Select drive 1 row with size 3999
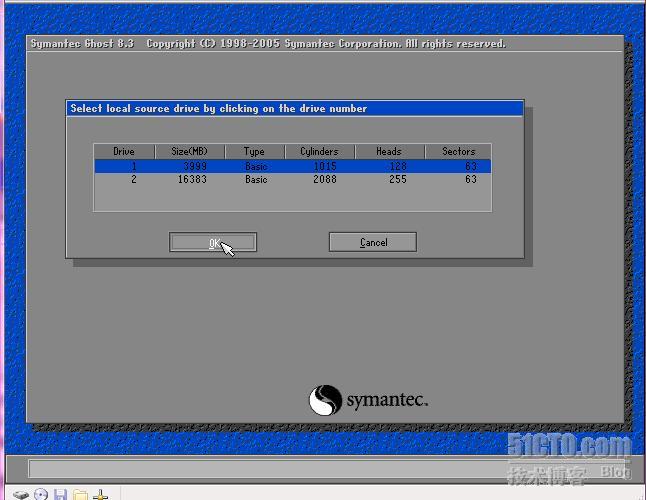Image resolution: width=646 pixels, height=500 pixels. (x=293, y=166)
